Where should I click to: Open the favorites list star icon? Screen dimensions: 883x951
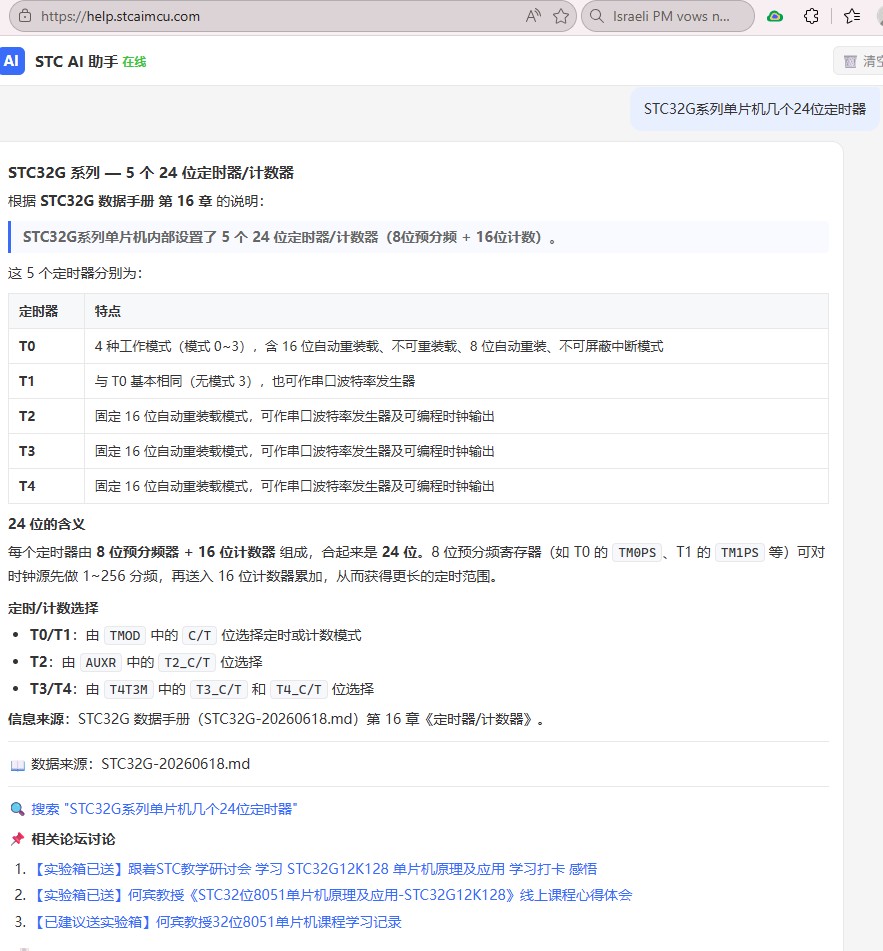(851, 16)
